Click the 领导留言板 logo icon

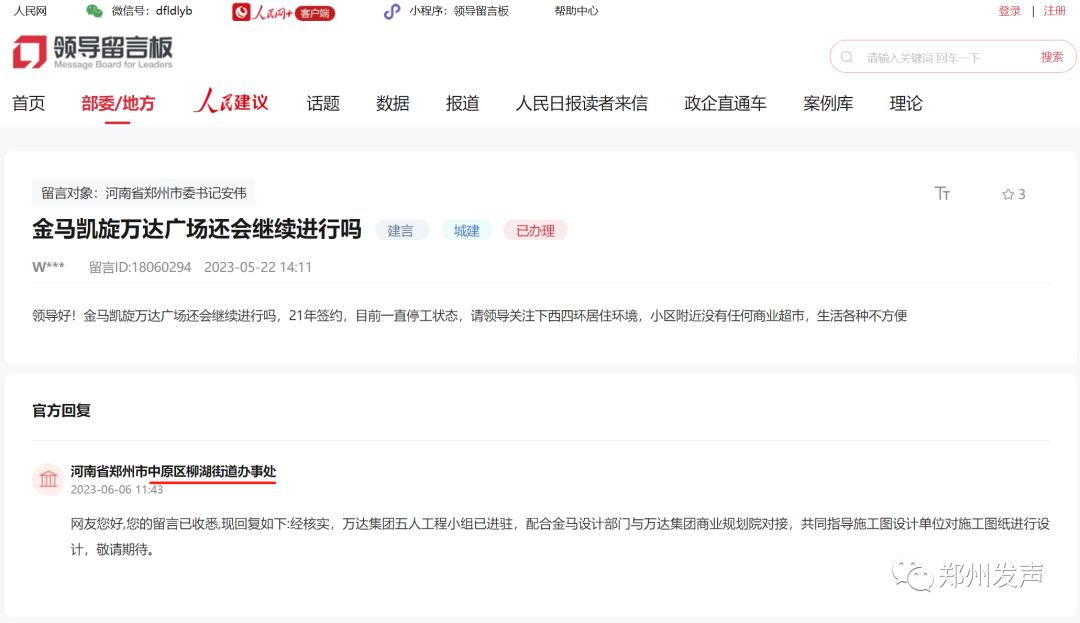(30, 52)
